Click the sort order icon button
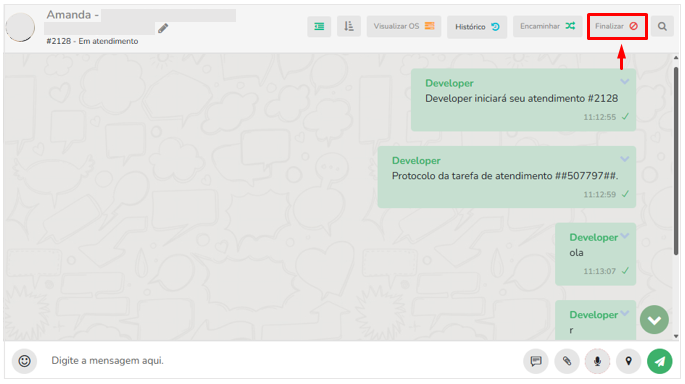 coord(349,27)
